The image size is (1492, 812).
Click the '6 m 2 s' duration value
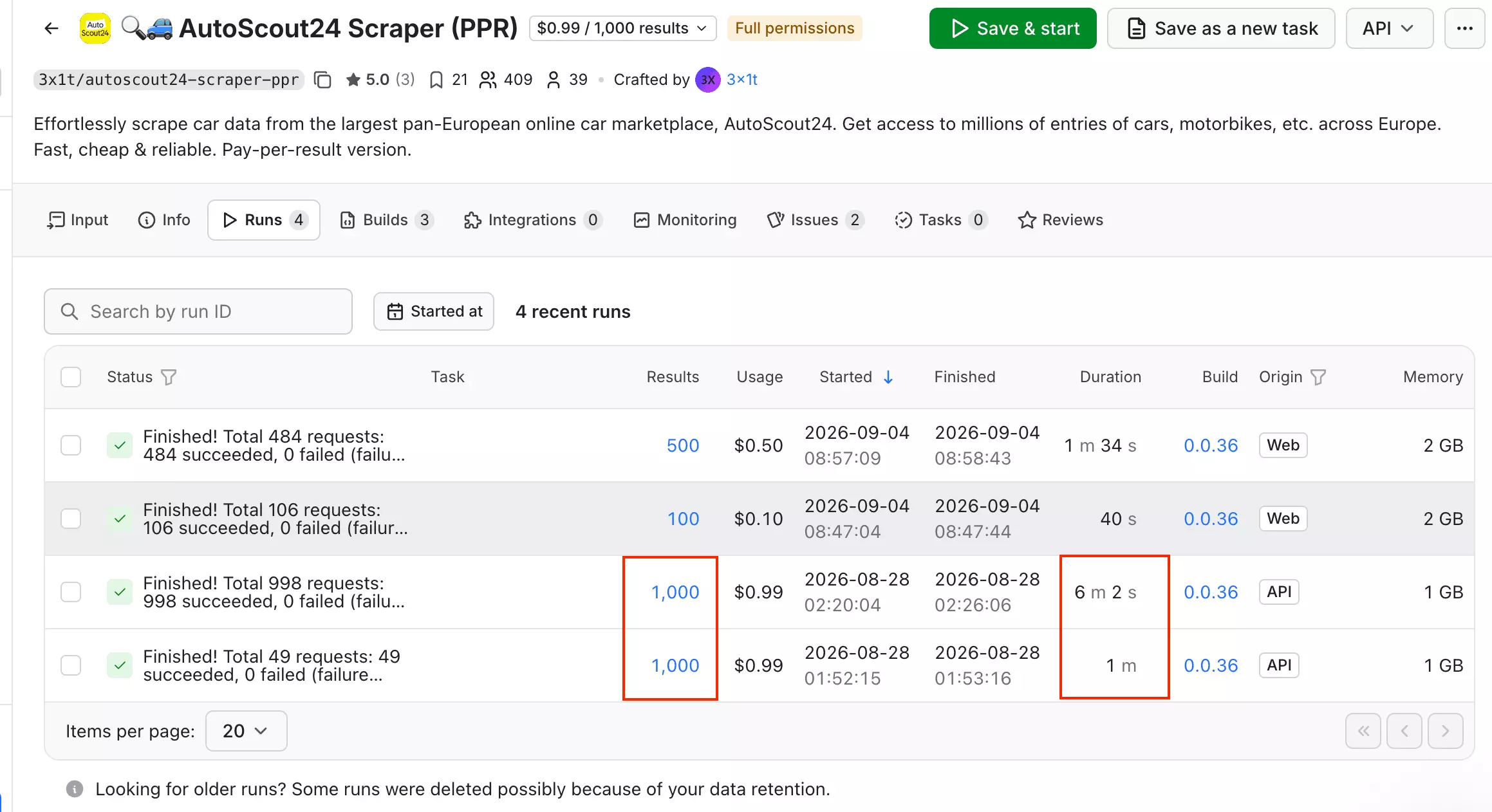(1105, 592)
